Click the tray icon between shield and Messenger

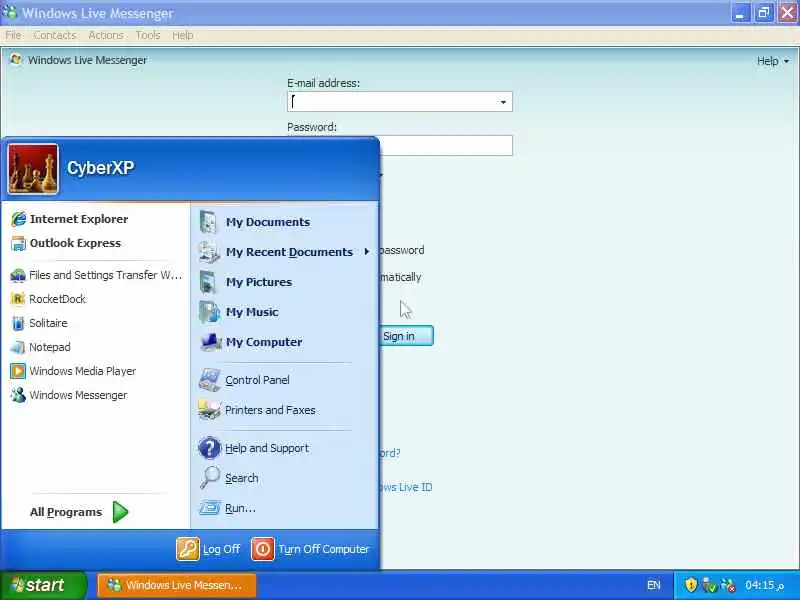[x=709, y=585]
